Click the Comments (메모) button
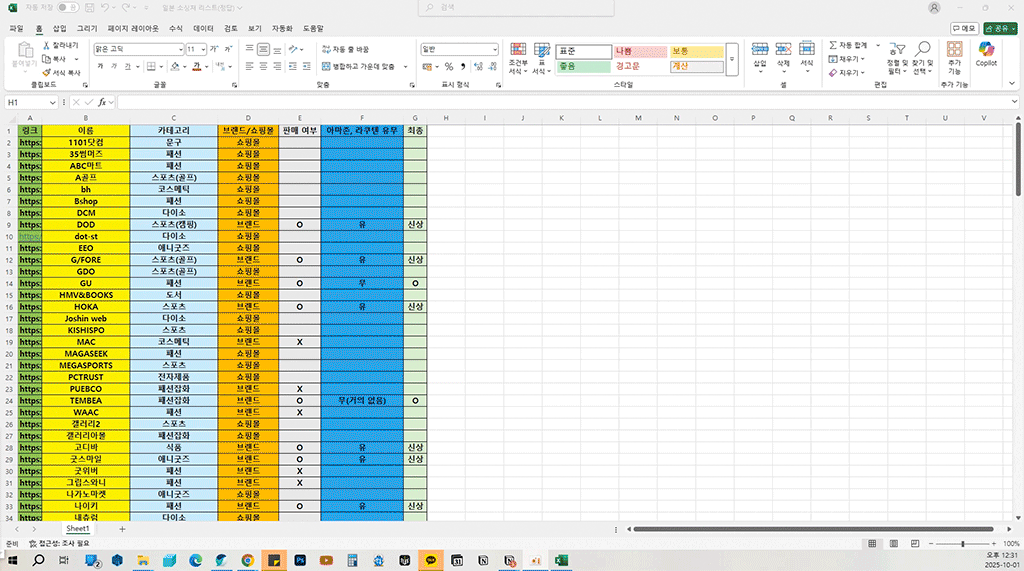The width and height of the screenshot is (1024, 571). pyautogui.click(x=964, y=29)
